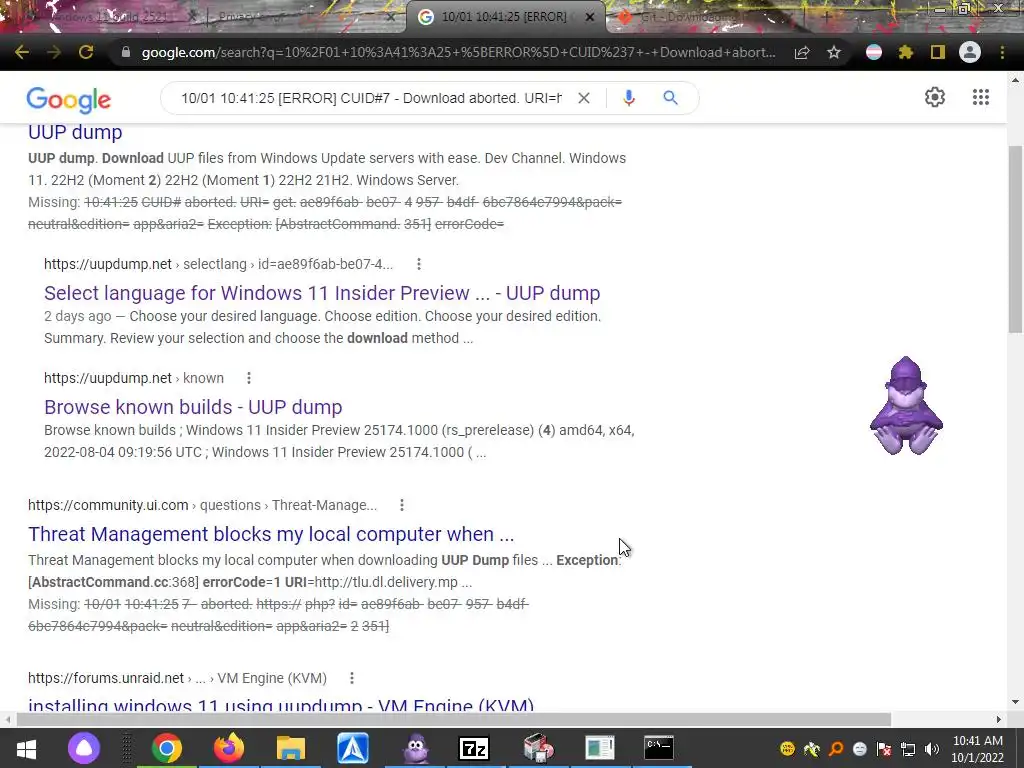Open the disc installer app in the taskbar
Viewport: 1024px width, 768px height.
point(538,748)
